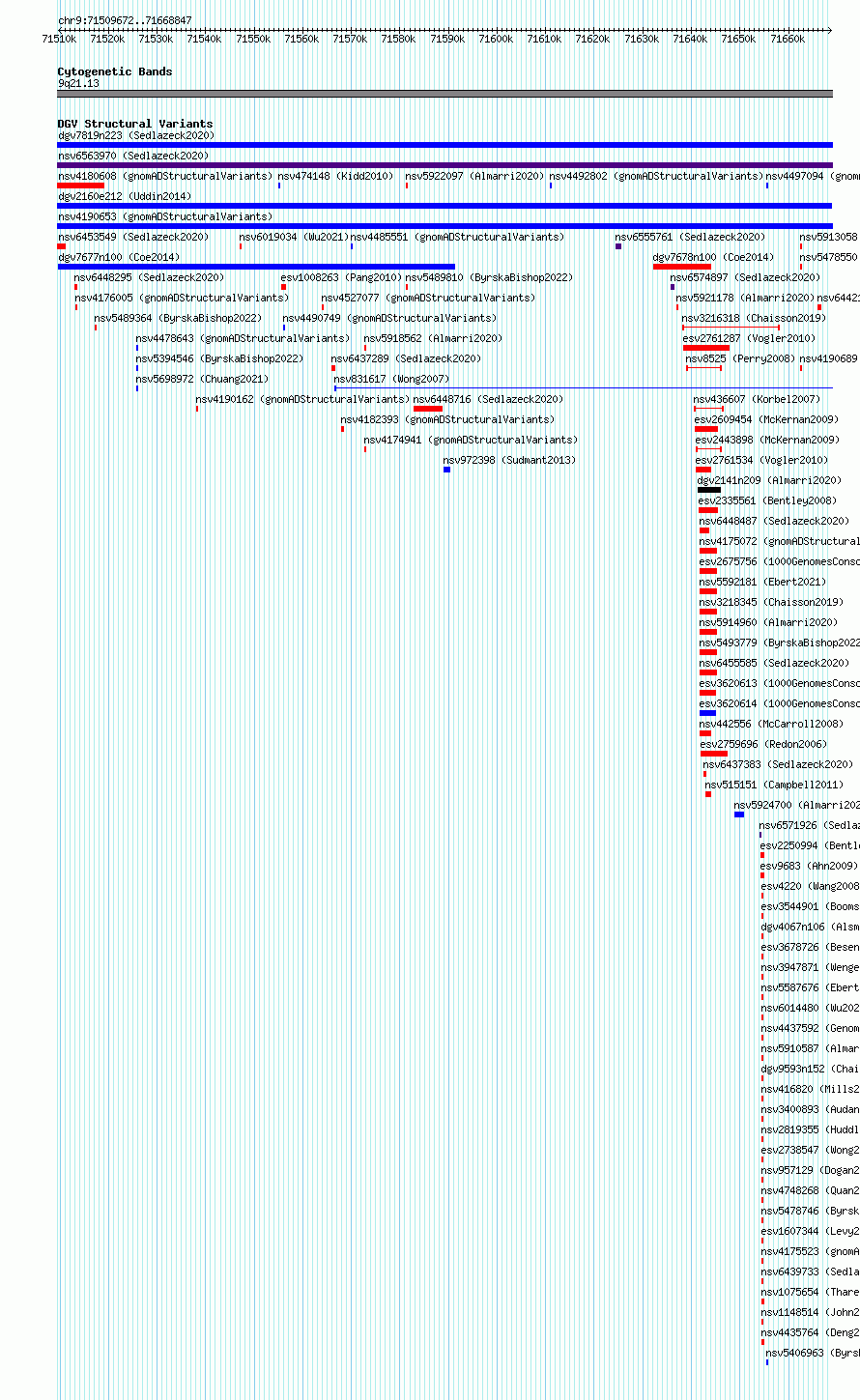
Task: Select the nsv6563970 (Sedlazeck2020) variant label
Action: pos(133,156)
